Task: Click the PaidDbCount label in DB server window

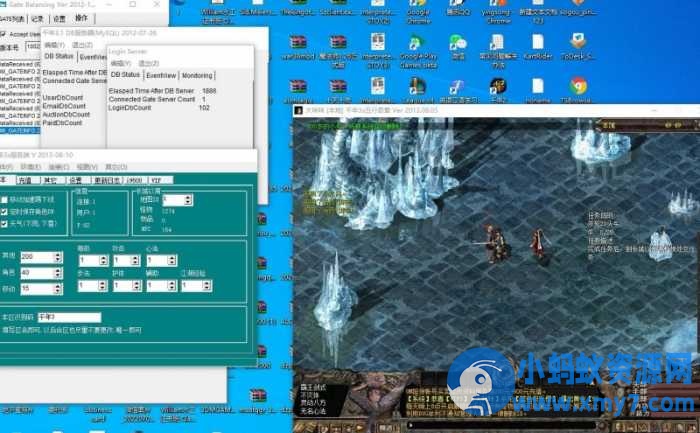Action: pos(62,122)
